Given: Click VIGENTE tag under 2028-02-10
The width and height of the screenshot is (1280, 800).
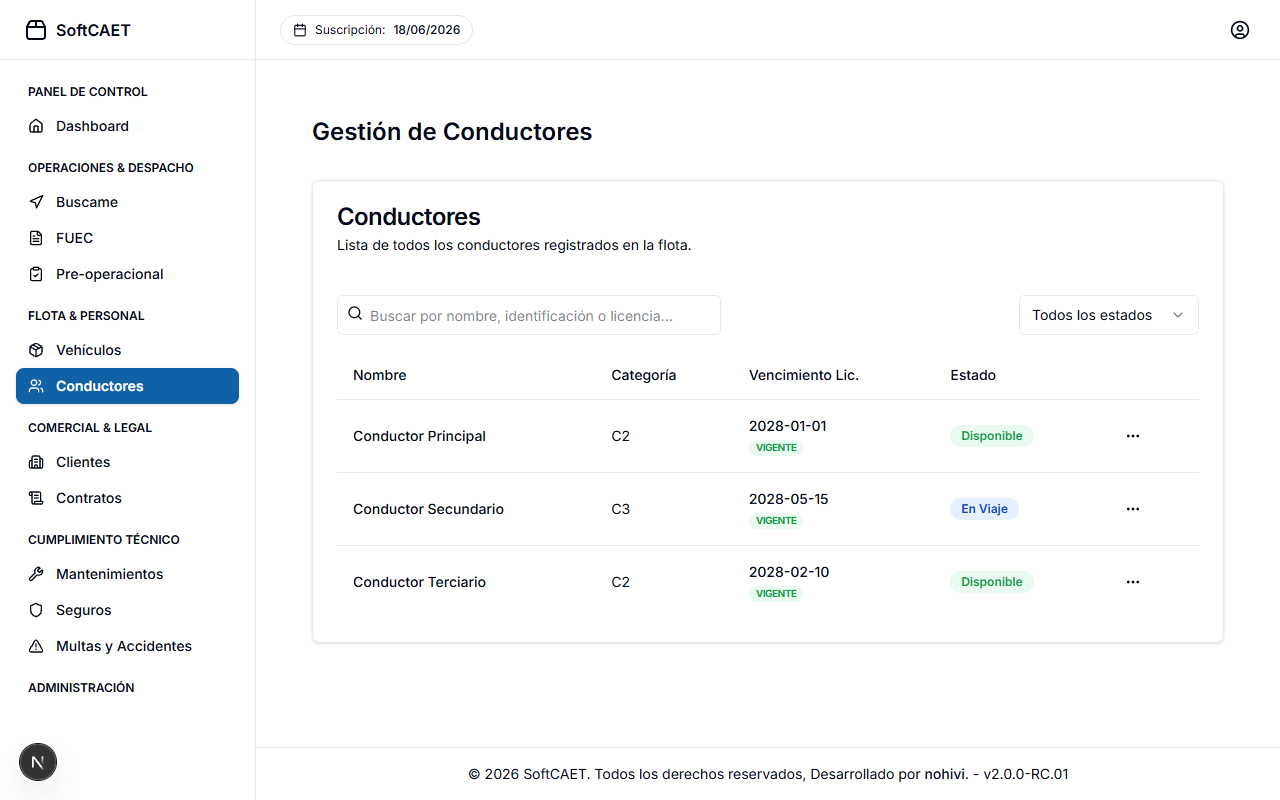Looking at the screenshot, I should coord(776,594).
